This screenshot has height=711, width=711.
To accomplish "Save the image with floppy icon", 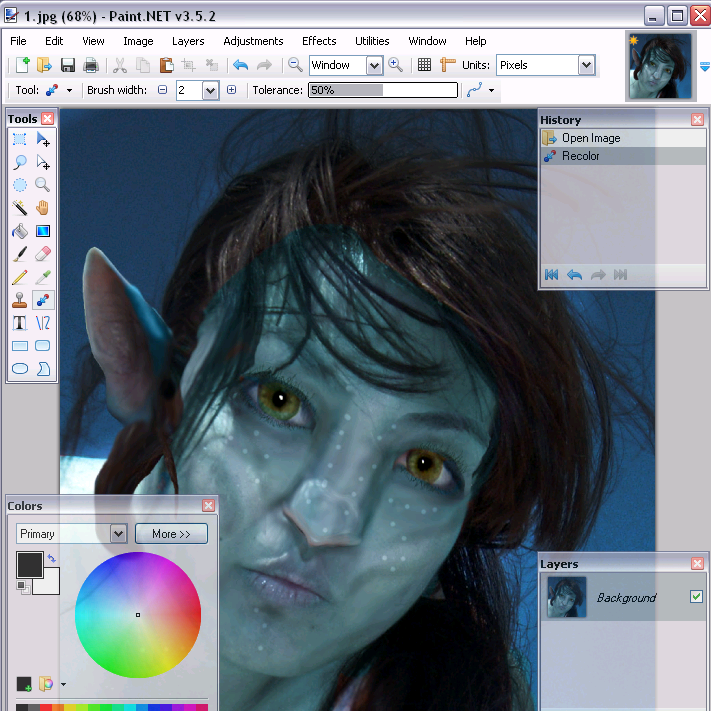I will (68, 65).
